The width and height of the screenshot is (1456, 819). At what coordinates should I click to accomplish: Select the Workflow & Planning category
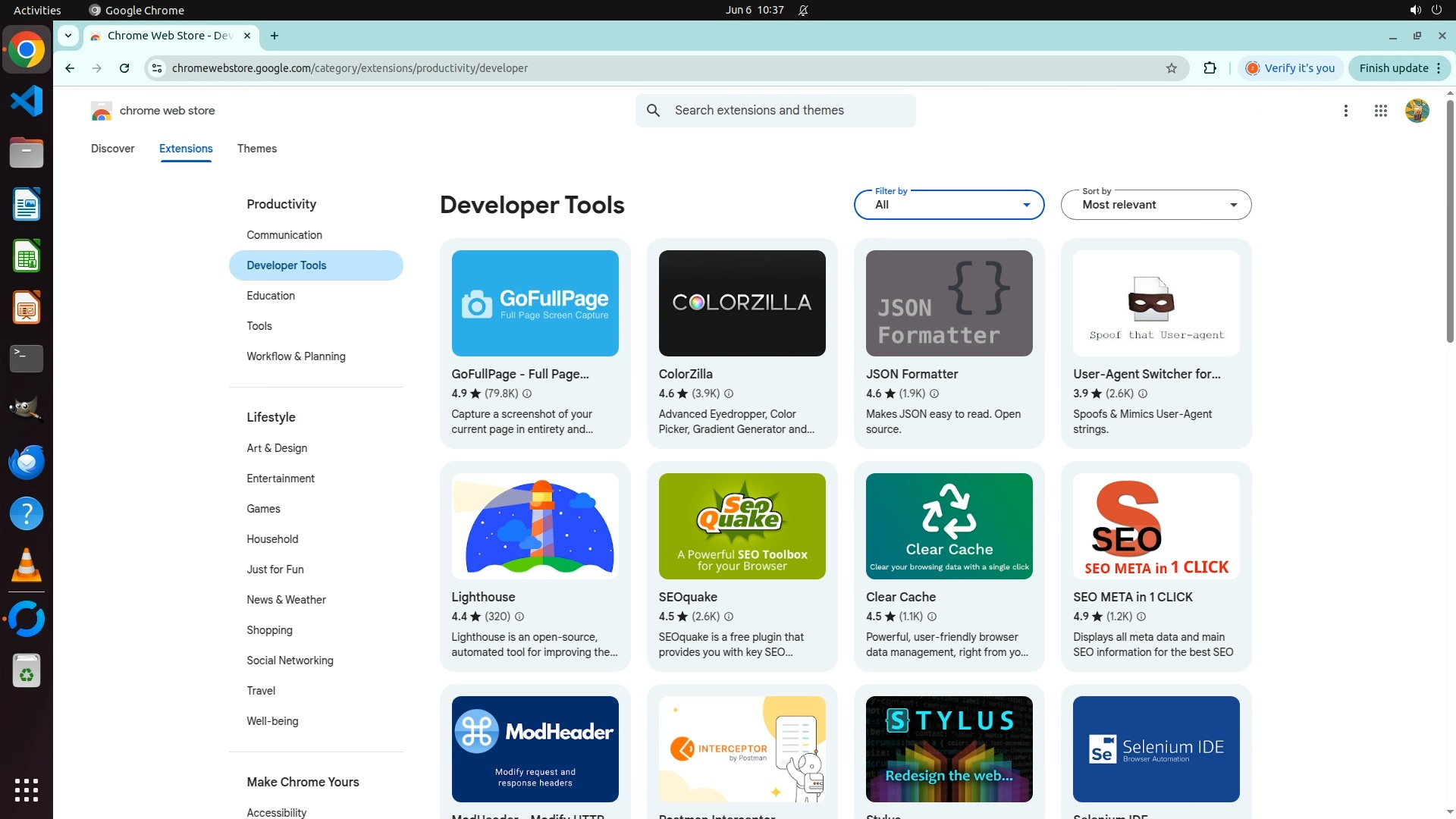tap(296, 356)
